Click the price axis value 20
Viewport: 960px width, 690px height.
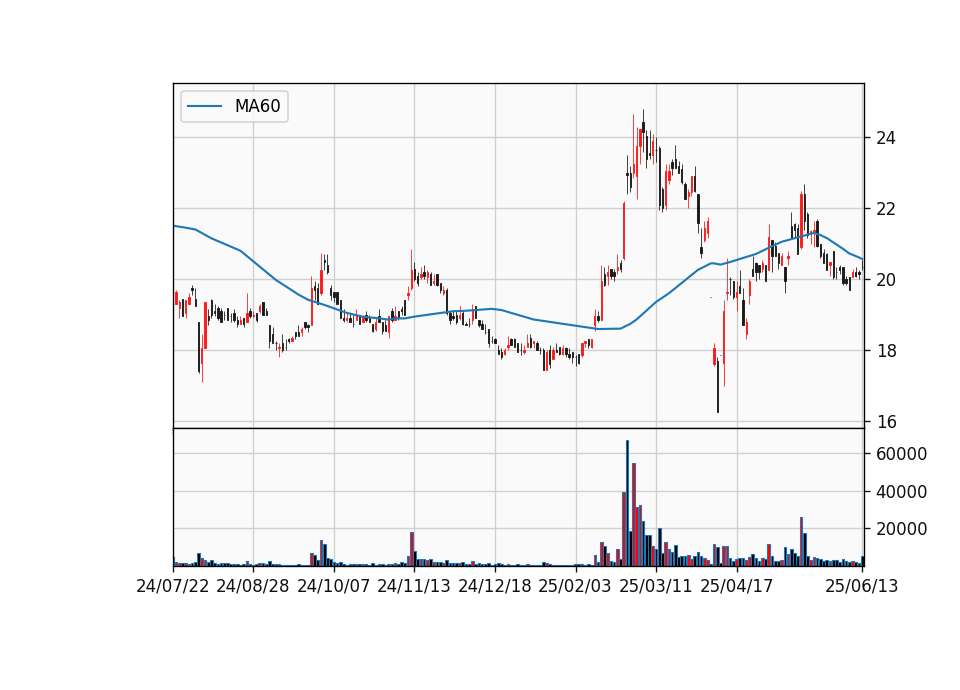885,280
